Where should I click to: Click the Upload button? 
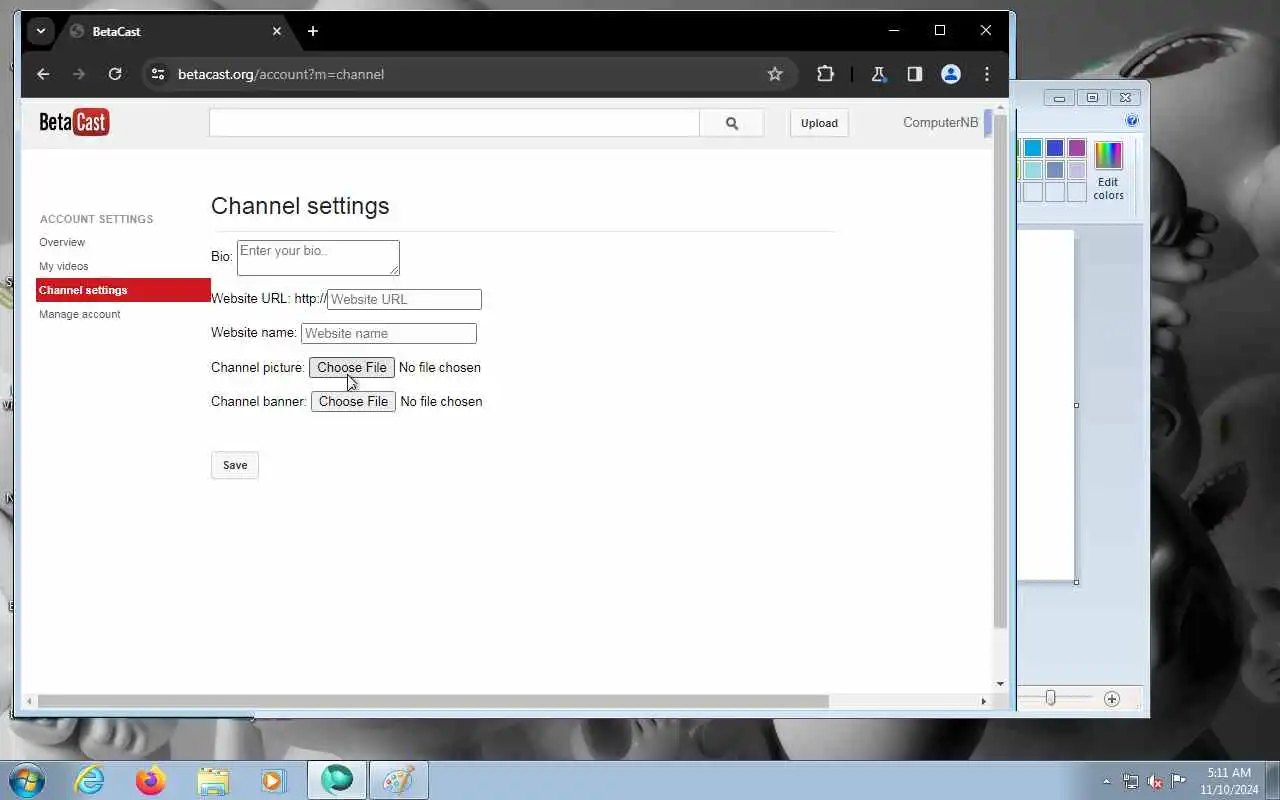(x=819, y=123)
